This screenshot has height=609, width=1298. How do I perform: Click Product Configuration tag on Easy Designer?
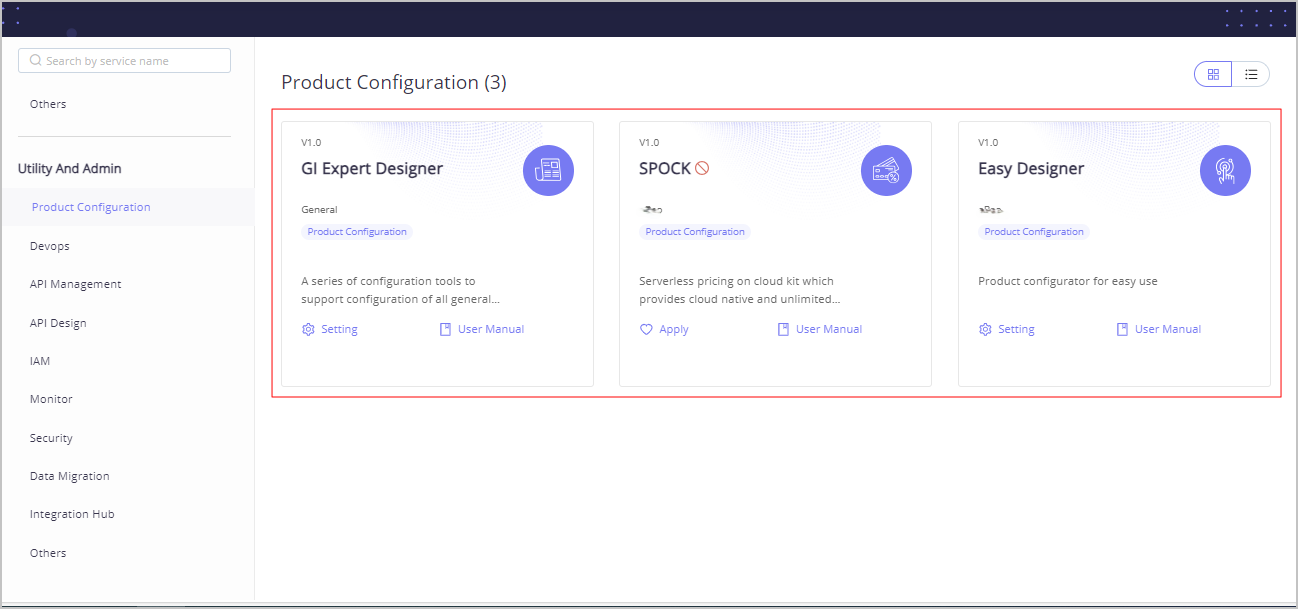click(1034, 232)
